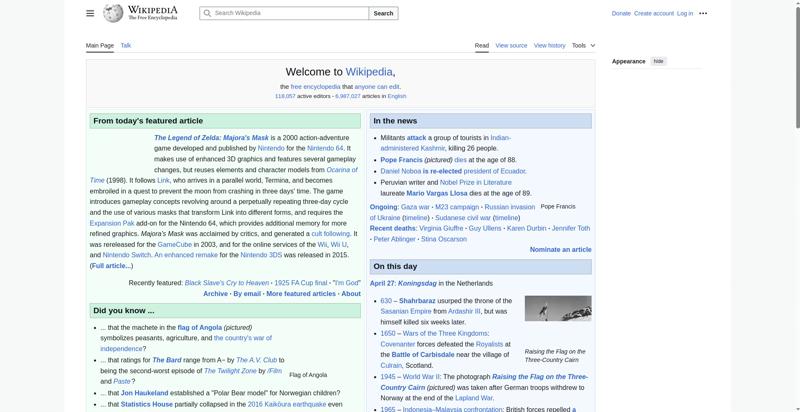The width and height of the screenshot is (800, 412).
Task: Open the Jon Haukeland link
Action: pyautogui.click(x=144, y=393)
